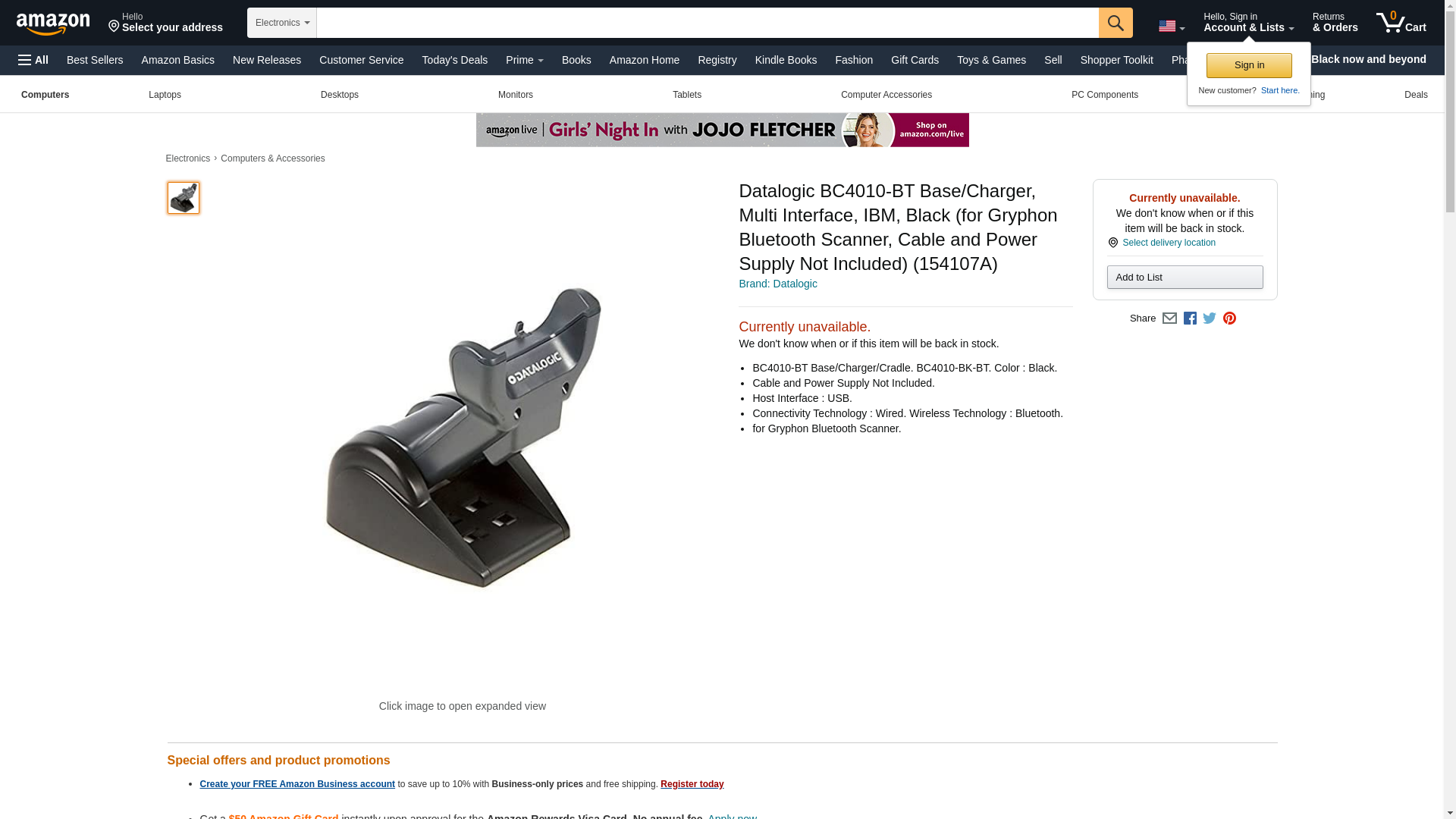Share the product on Pinterest
This screenshot has height=819, width=1456.
(1229, 318)
